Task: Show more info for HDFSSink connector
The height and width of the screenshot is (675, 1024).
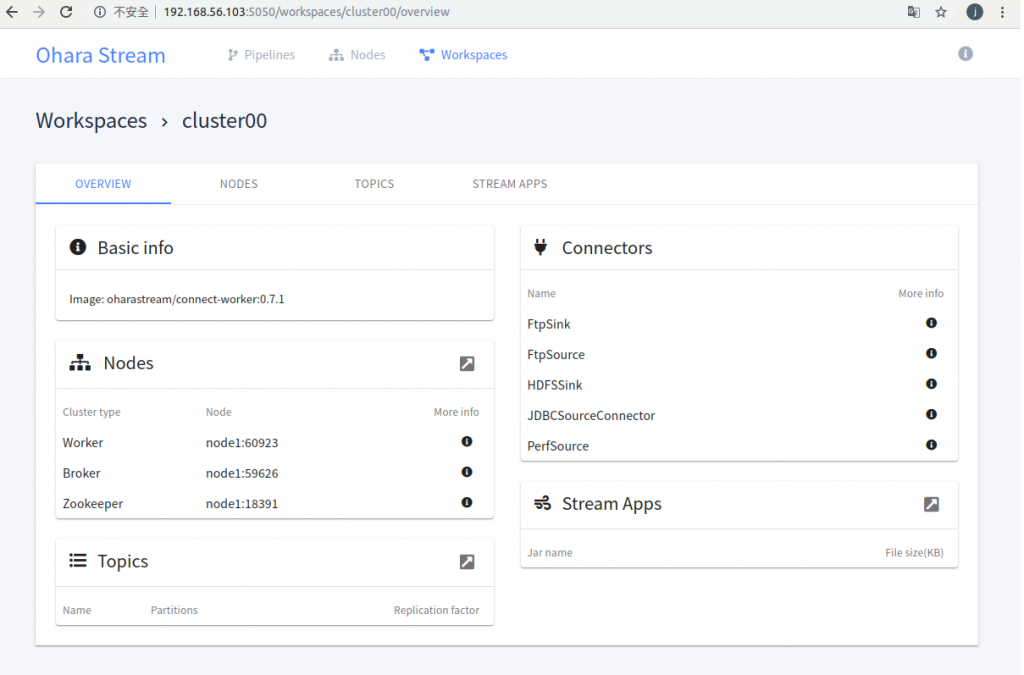Action: 931,384
